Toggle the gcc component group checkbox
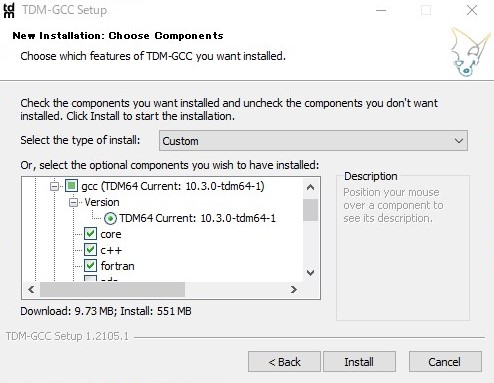Screen dimensions: 494x383 pos(71,186)
